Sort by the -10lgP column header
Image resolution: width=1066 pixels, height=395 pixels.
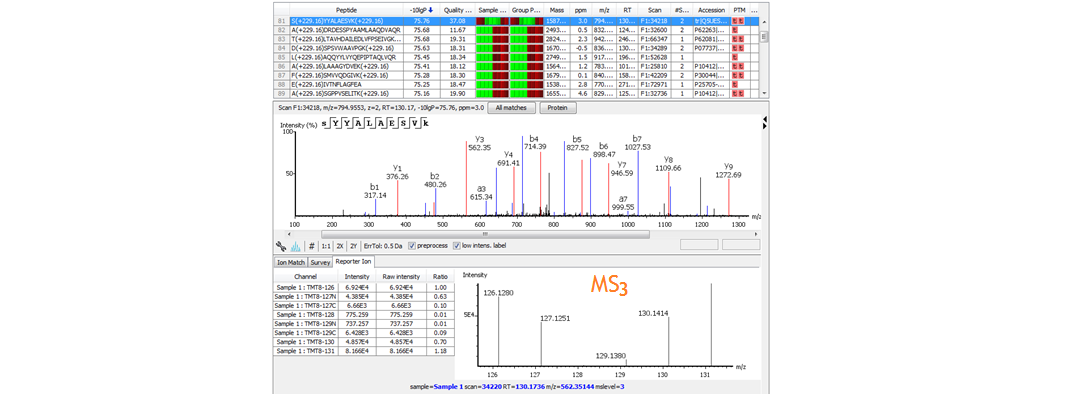(422, 10)
